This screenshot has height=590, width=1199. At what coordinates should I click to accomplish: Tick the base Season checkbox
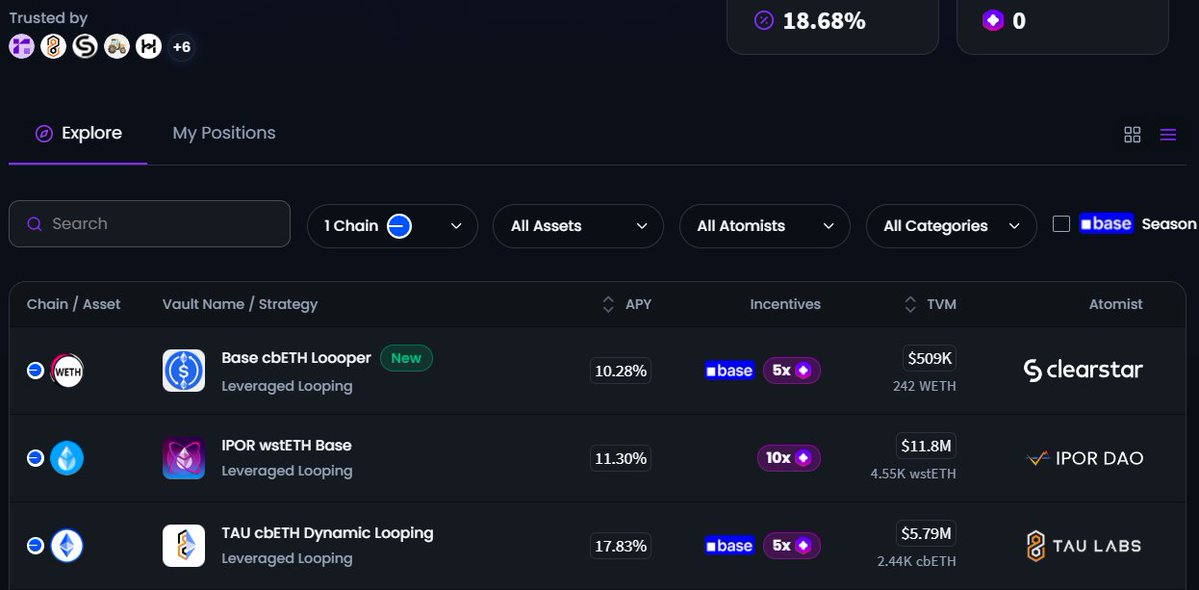coord(1061,224)
